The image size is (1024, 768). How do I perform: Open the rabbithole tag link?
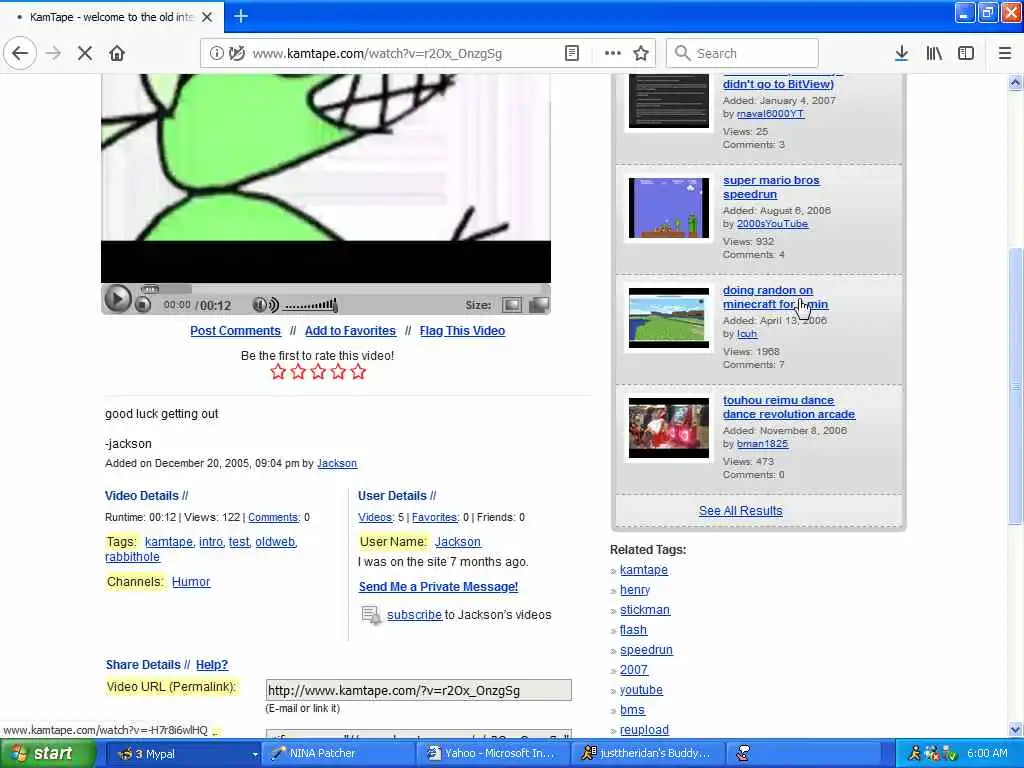(x=133, y=557)
